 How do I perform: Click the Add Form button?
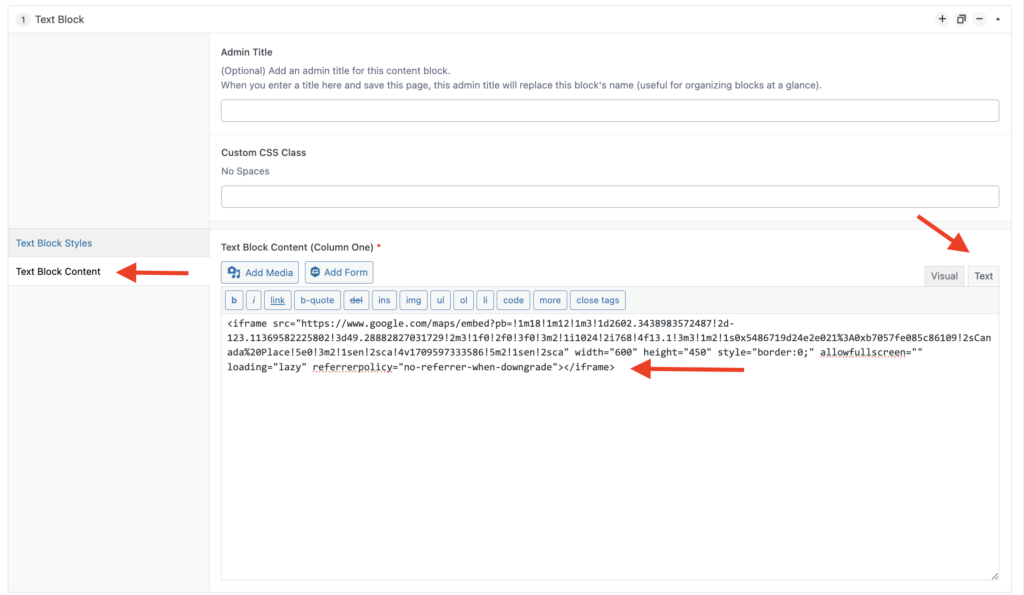pos(339,272)
